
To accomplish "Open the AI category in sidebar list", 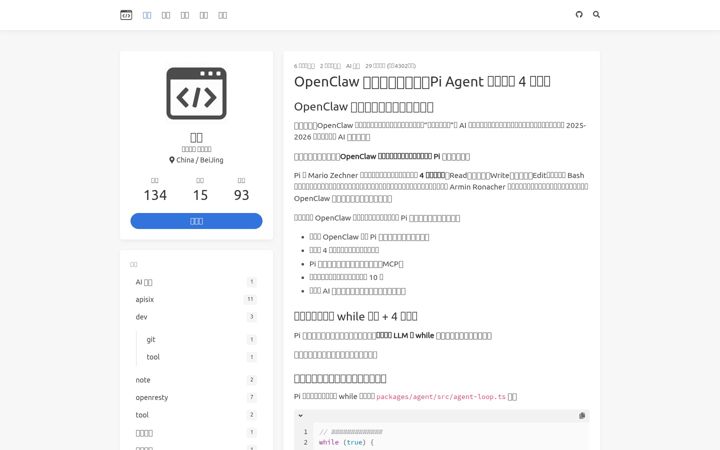I will pyautogui.click(x=196, y=282).
